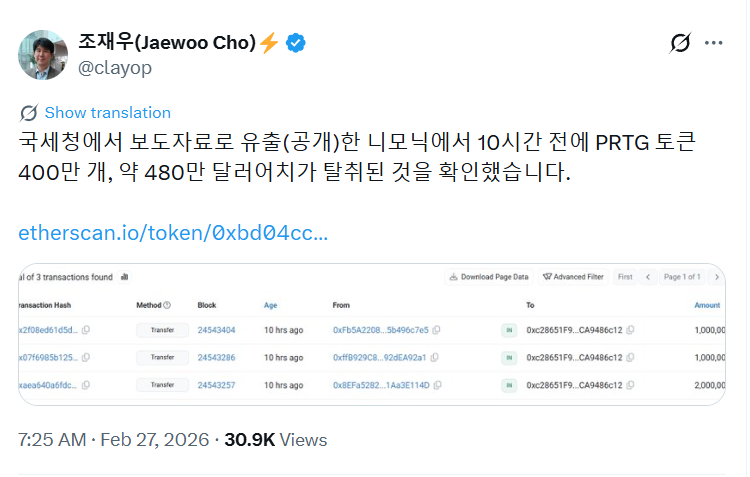
Task: Open the Advanced Filter option
Action: (x=572, y=277)
